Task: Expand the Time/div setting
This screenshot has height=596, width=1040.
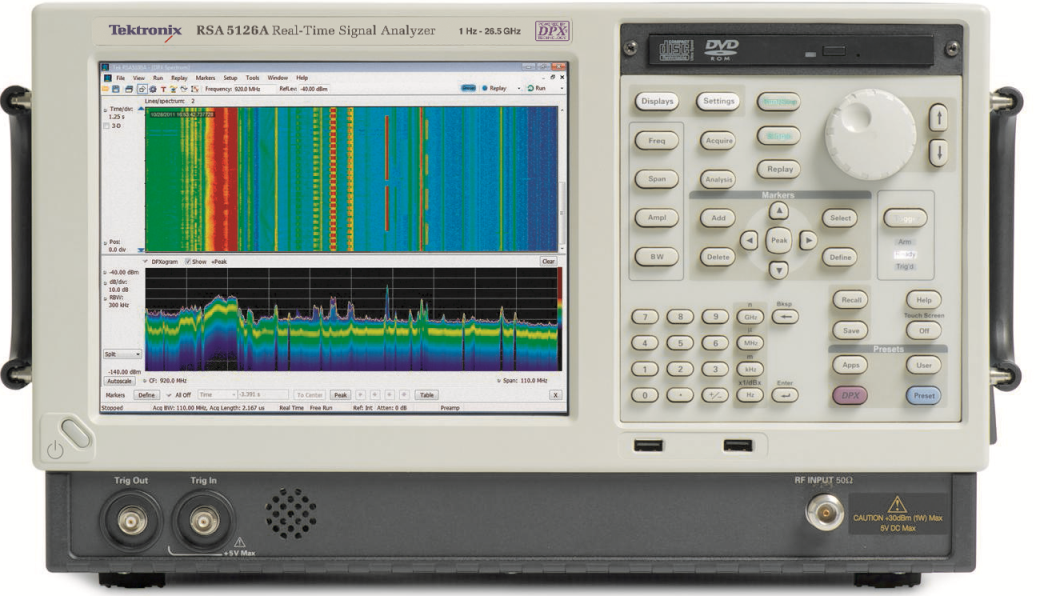Action: point(105,109)
